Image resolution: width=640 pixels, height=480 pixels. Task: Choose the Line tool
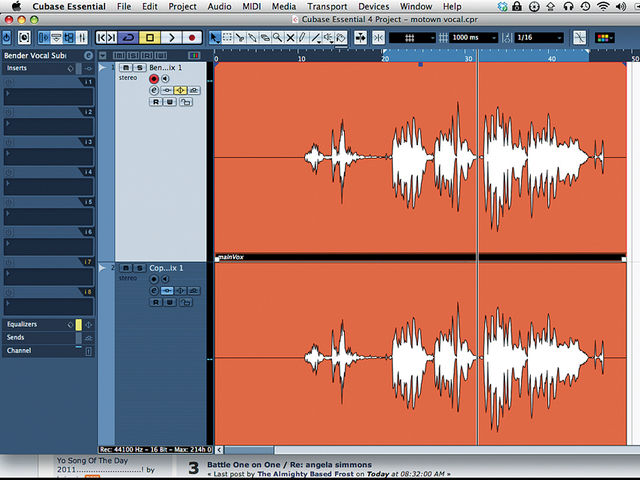[x=316, y=38]
